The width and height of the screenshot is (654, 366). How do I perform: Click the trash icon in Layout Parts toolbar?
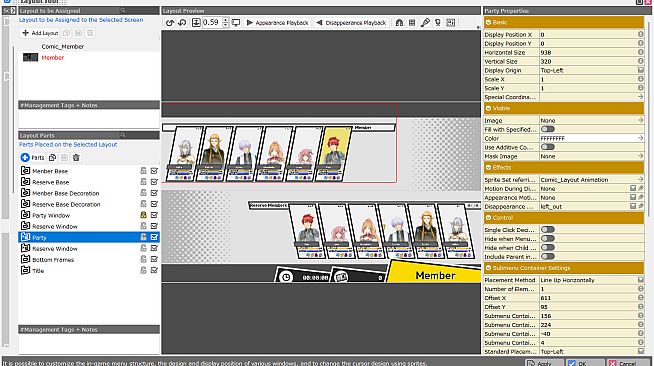tap(76, 158)
